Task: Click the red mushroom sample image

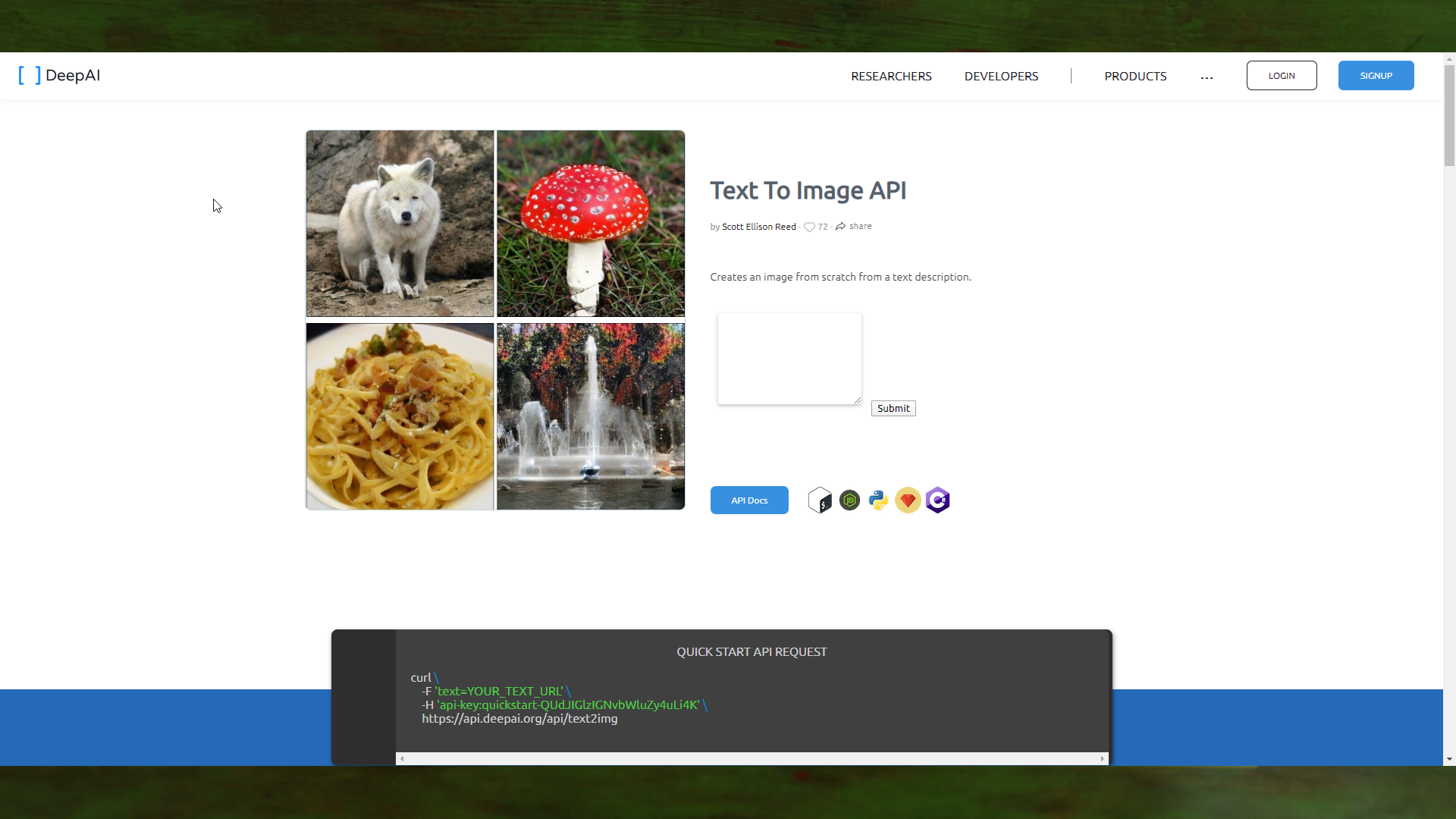Action: [591, 224]
